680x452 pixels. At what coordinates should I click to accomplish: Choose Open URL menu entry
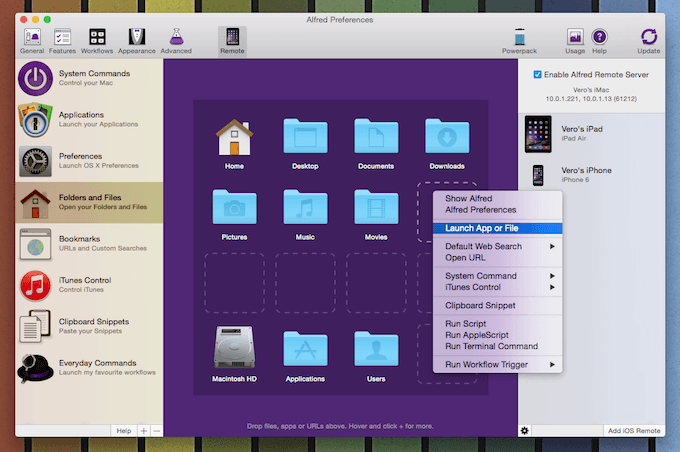click(497, 258)
